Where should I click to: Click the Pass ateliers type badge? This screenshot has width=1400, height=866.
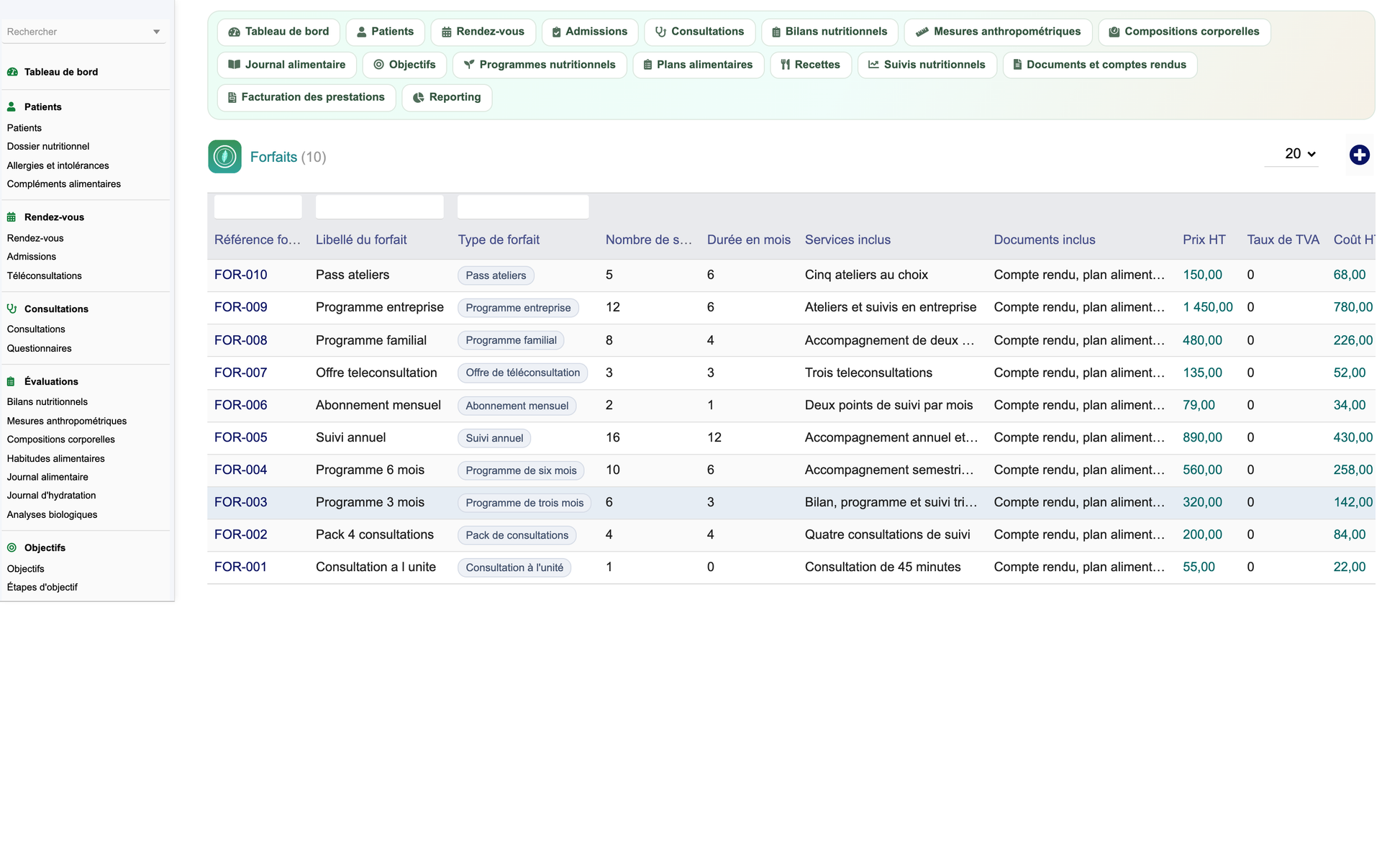(x=496, y=275)
